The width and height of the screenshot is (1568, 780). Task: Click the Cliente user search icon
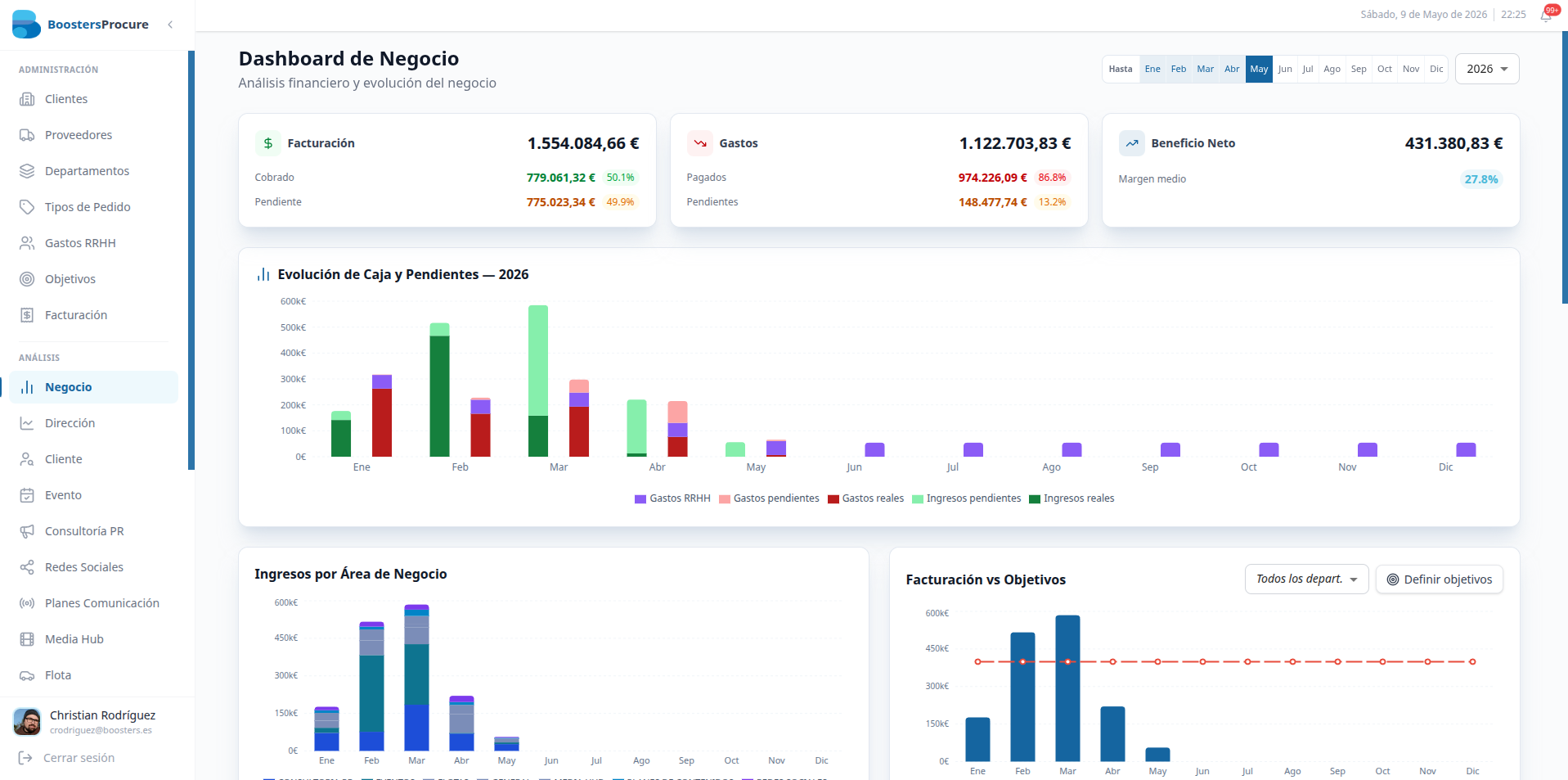(x=27, y=459)
